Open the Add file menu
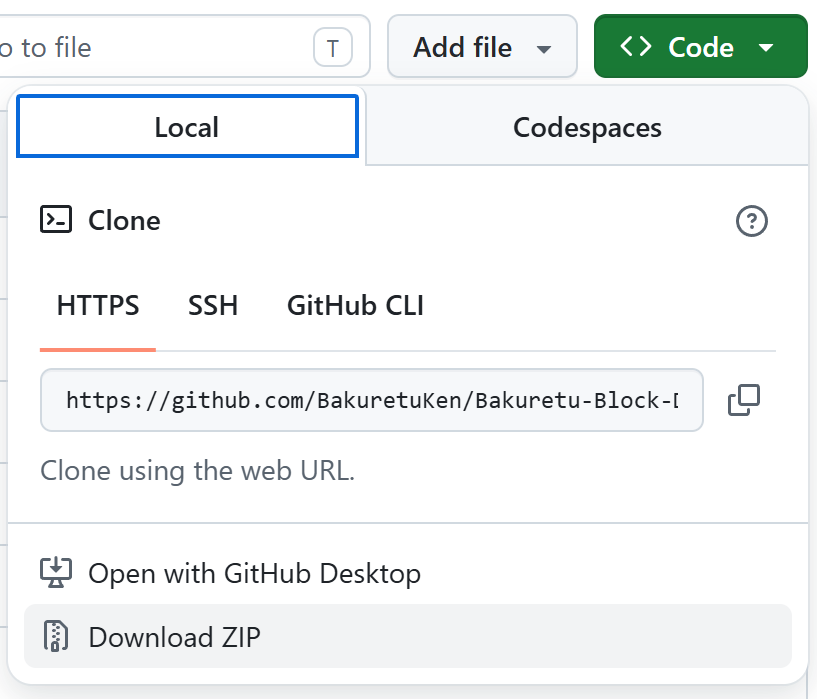817x699 pixels. pyautogui.click(x=463, y=47)
